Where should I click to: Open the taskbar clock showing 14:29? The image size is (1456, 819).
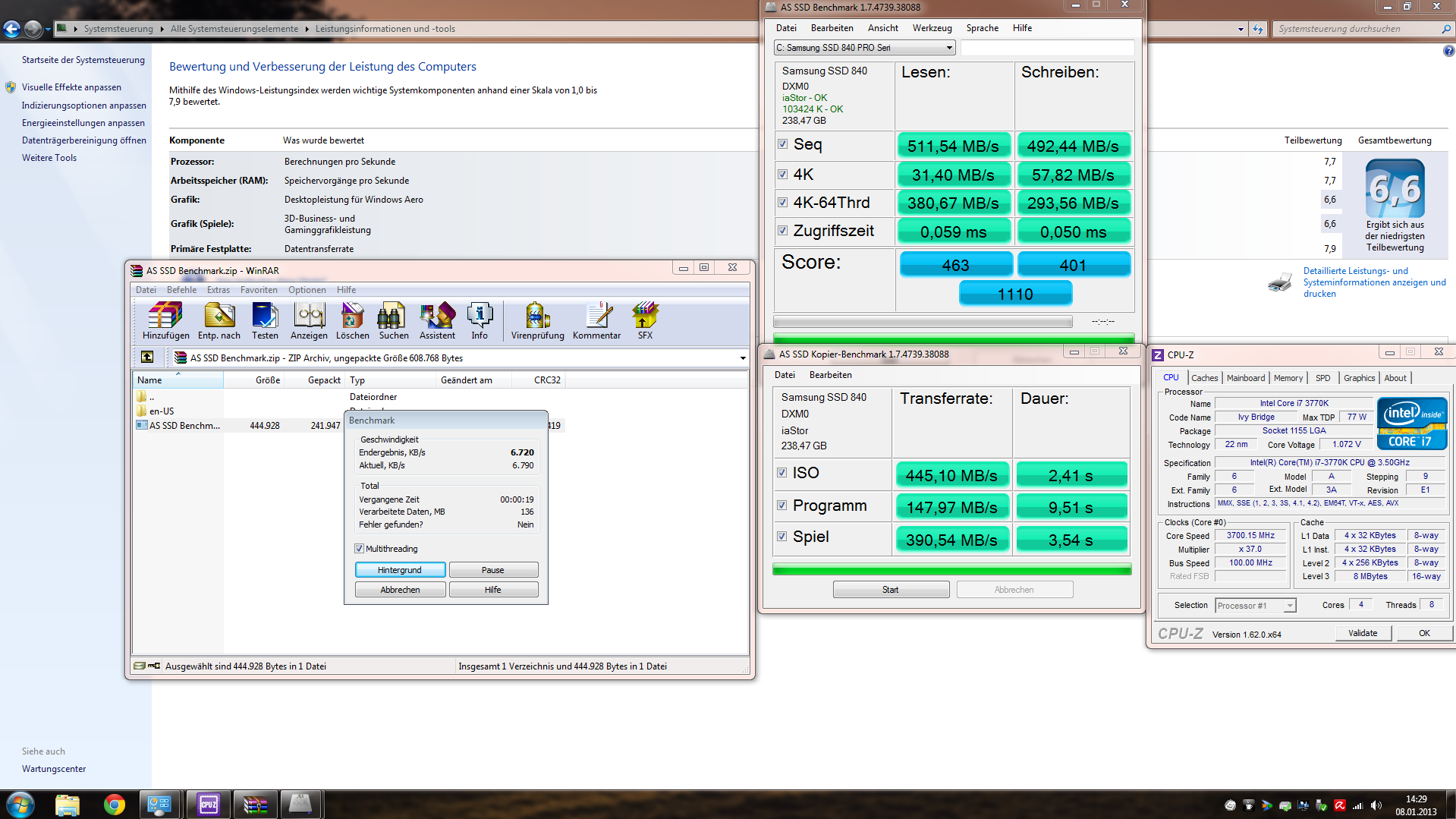(1416, 805)
